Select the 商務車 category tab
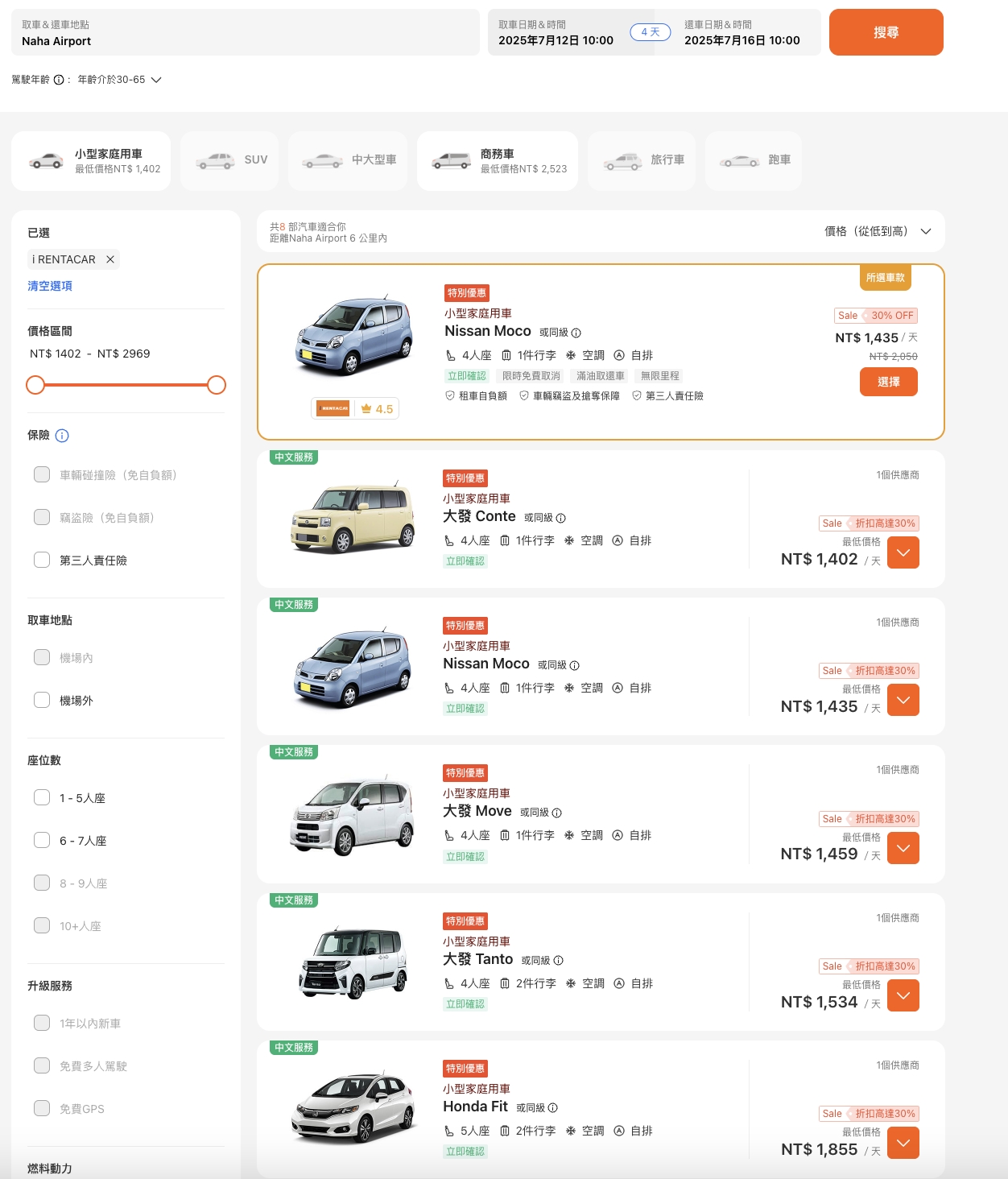The width and height of the screenshot is (1008, 1179). (498, 161)
